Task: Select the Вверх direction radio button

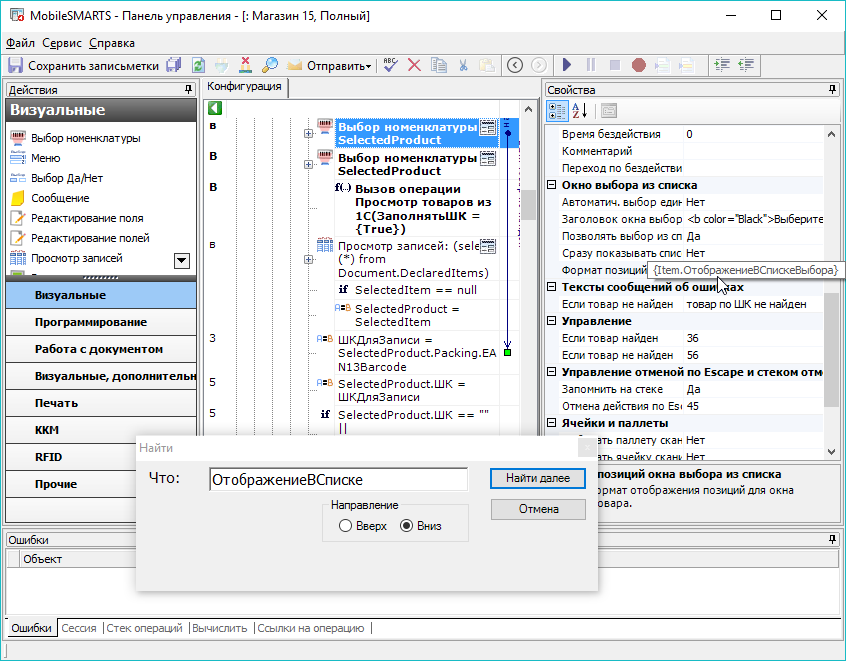Action: click(345, 526)
